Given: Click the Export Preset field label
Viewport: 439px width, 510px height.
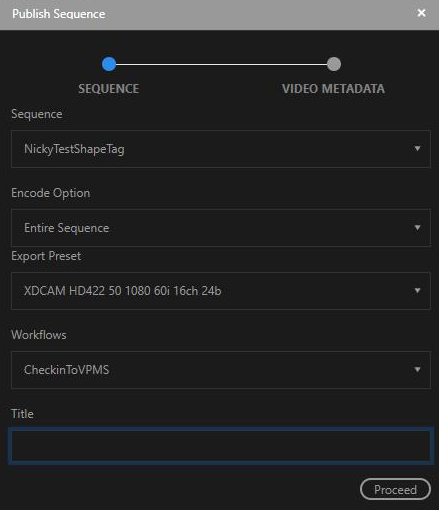Looking at the screenshot, I should click(x=46, y=256).
